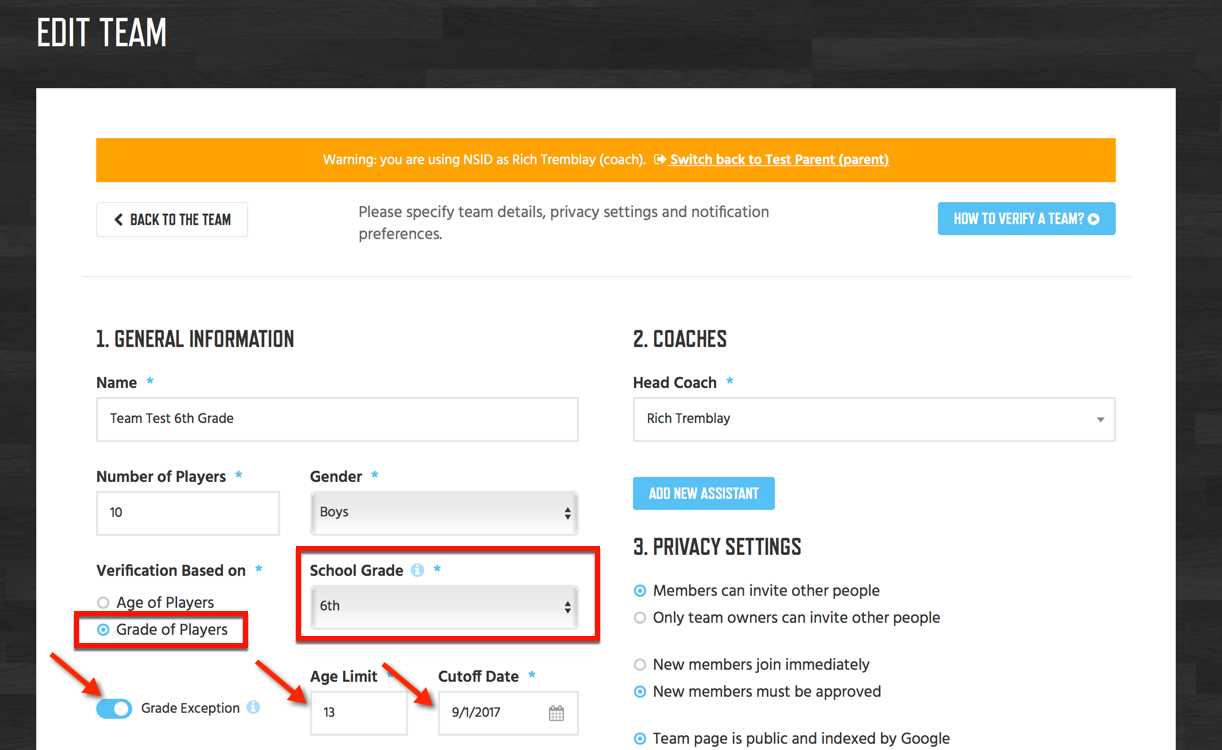Select Grade of Players radio option

tap(103, 630)
